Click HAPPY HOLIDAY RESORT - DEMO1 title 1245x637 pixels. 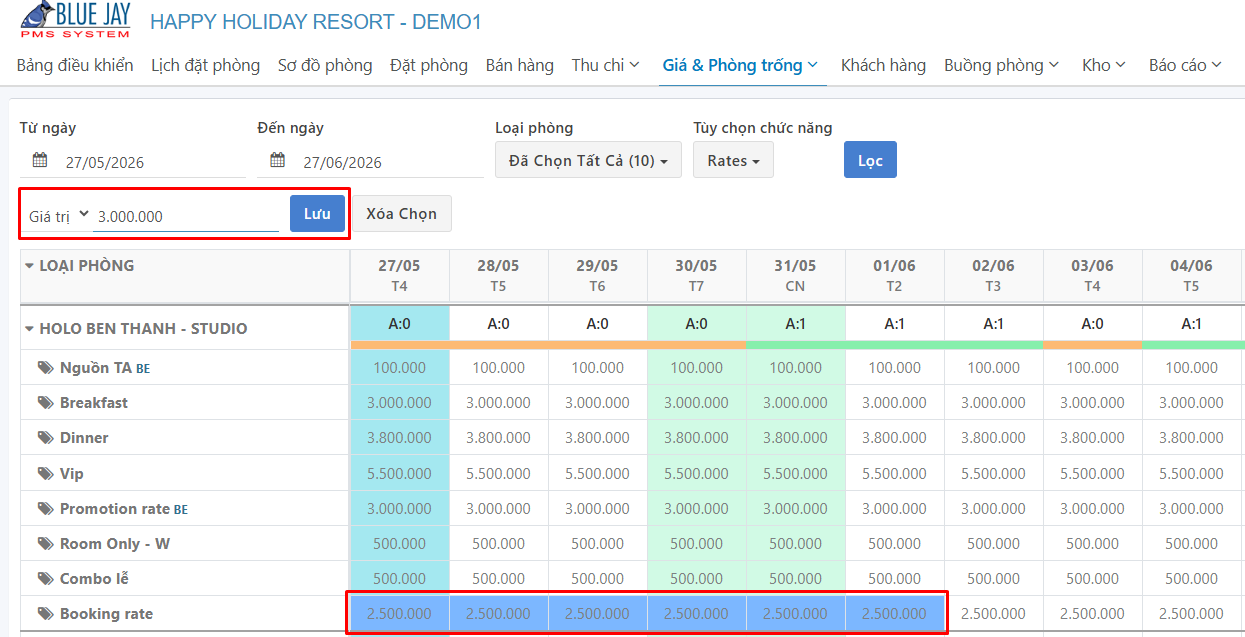316,21
